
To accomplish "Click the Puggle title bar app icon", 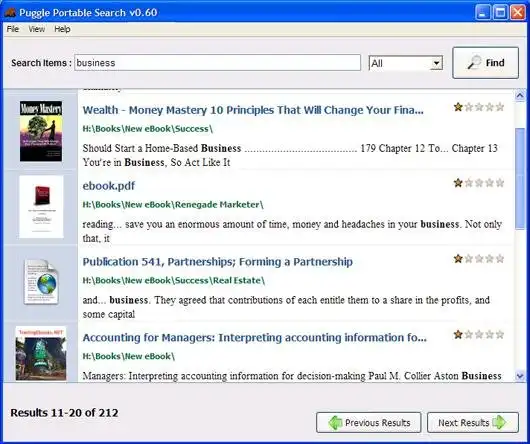I will [x=10, y=13].
